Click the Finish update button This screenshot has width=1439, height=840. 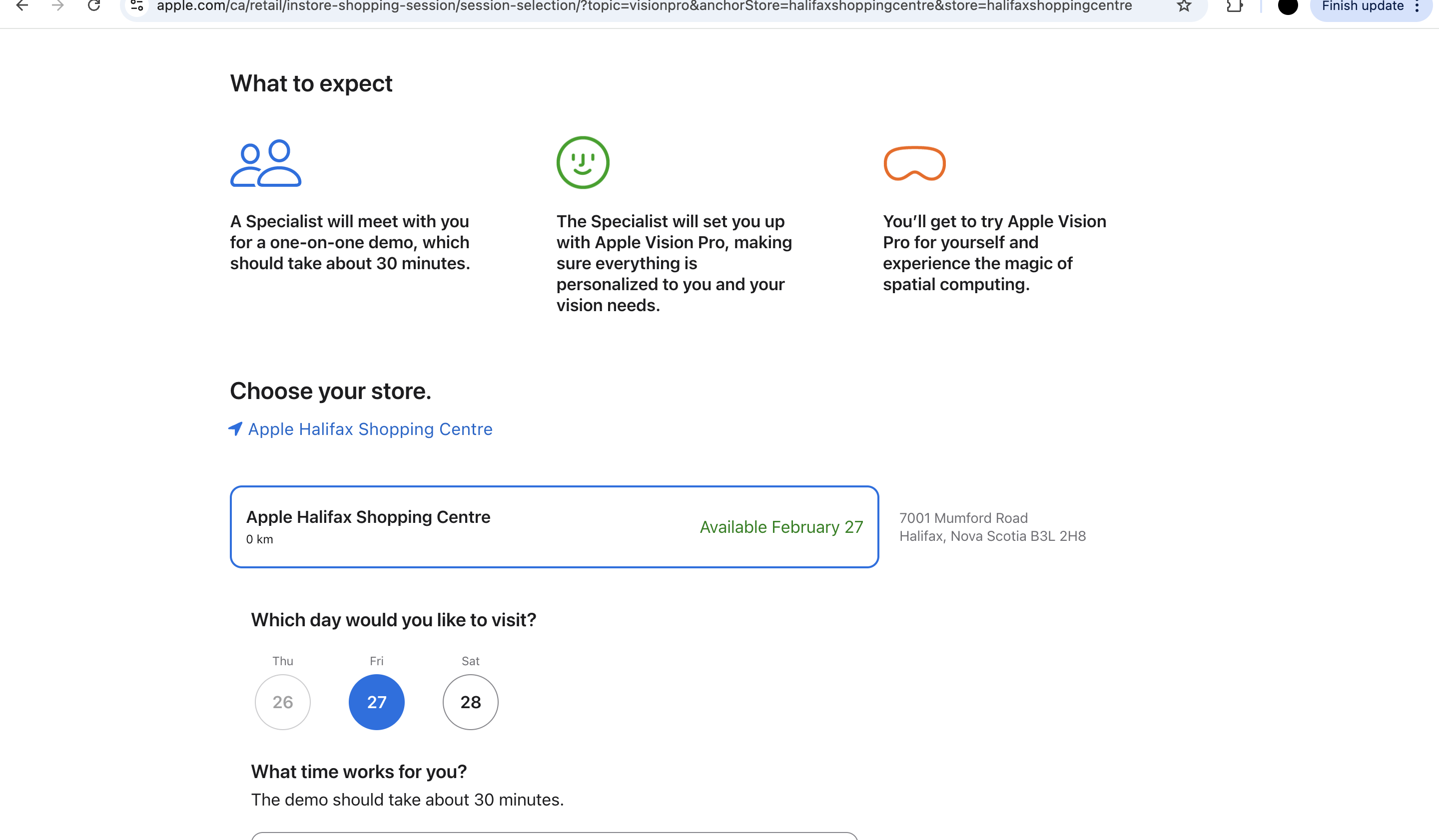point(1362,6)
